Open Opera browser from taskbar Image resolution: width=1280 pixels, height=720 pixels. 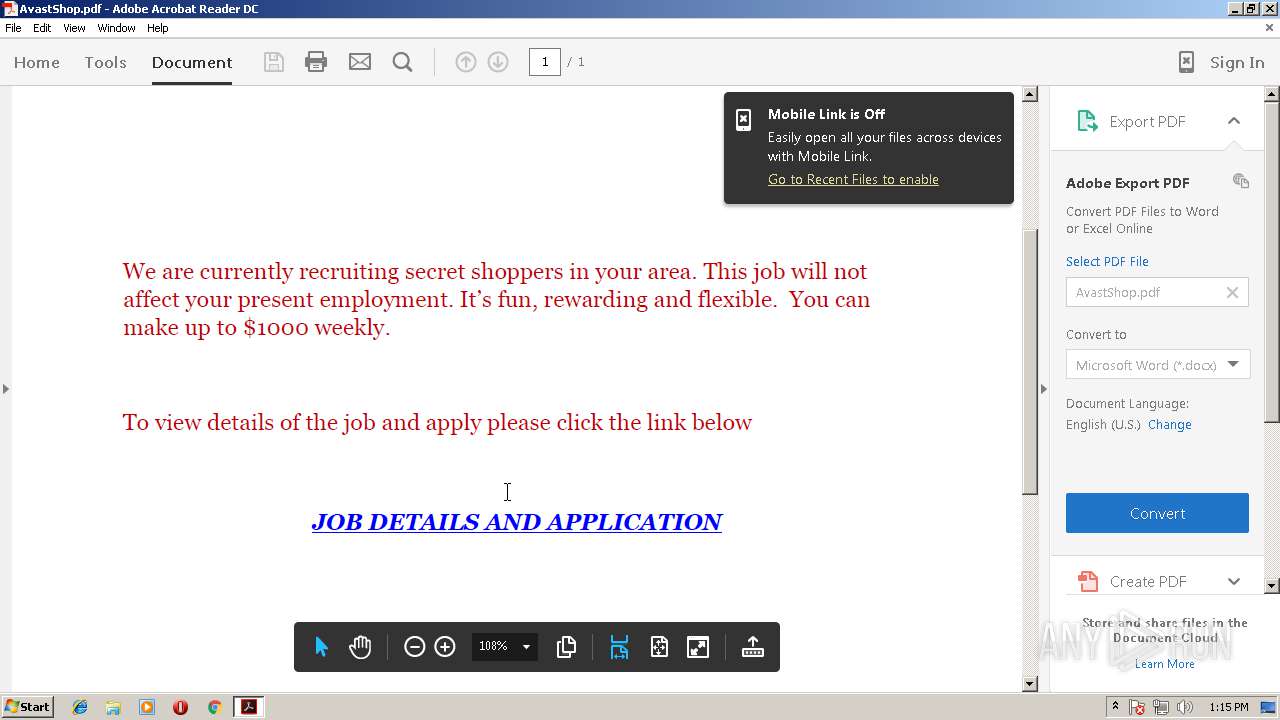pyautogui.click(x=180, y=707)
